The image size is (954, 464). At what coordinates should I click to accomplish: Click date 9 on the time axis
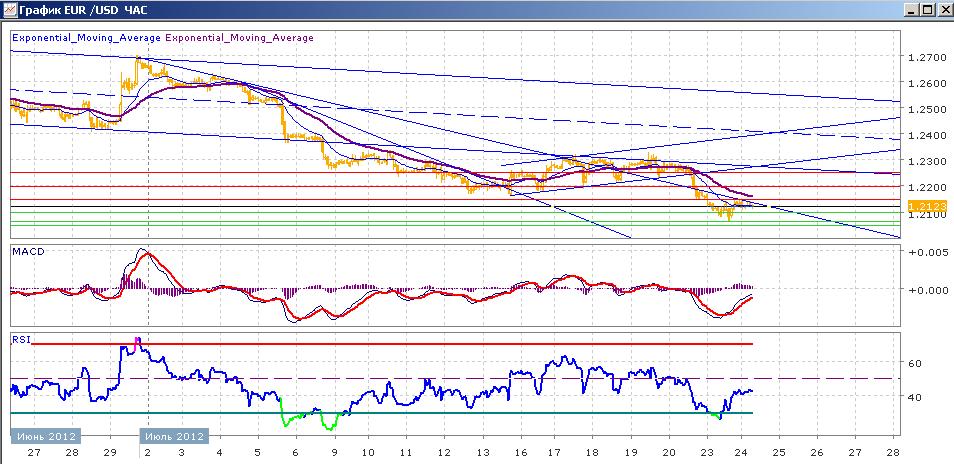tap(333, 453)
